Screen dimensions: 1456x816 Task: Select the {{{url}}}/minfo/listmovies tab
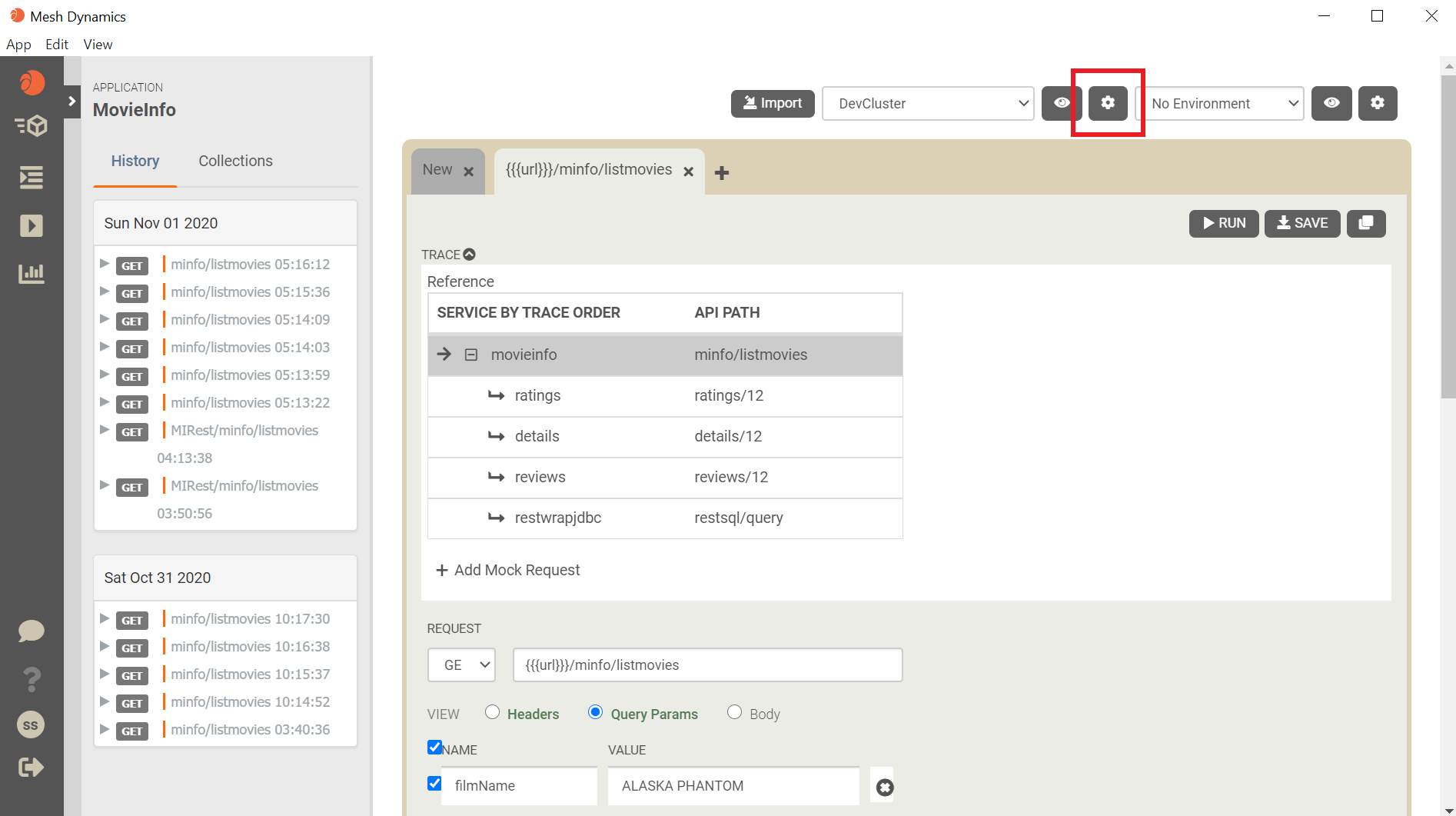[589, 170]
